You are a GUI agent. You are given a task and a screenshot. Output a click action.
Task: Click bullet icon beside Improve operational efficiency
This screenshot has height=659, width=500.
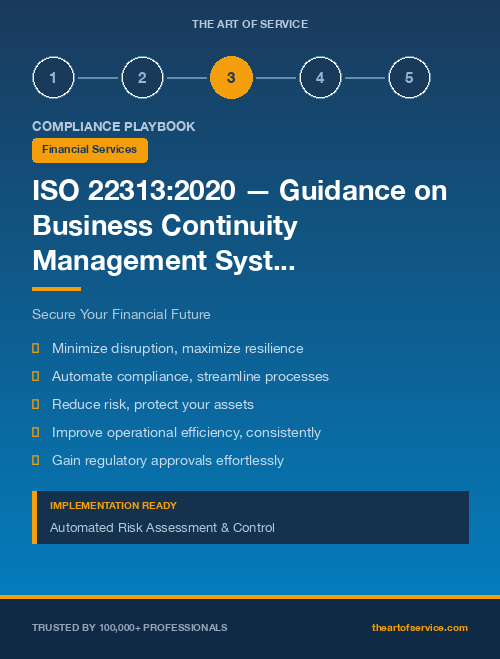tap(36, 432)
